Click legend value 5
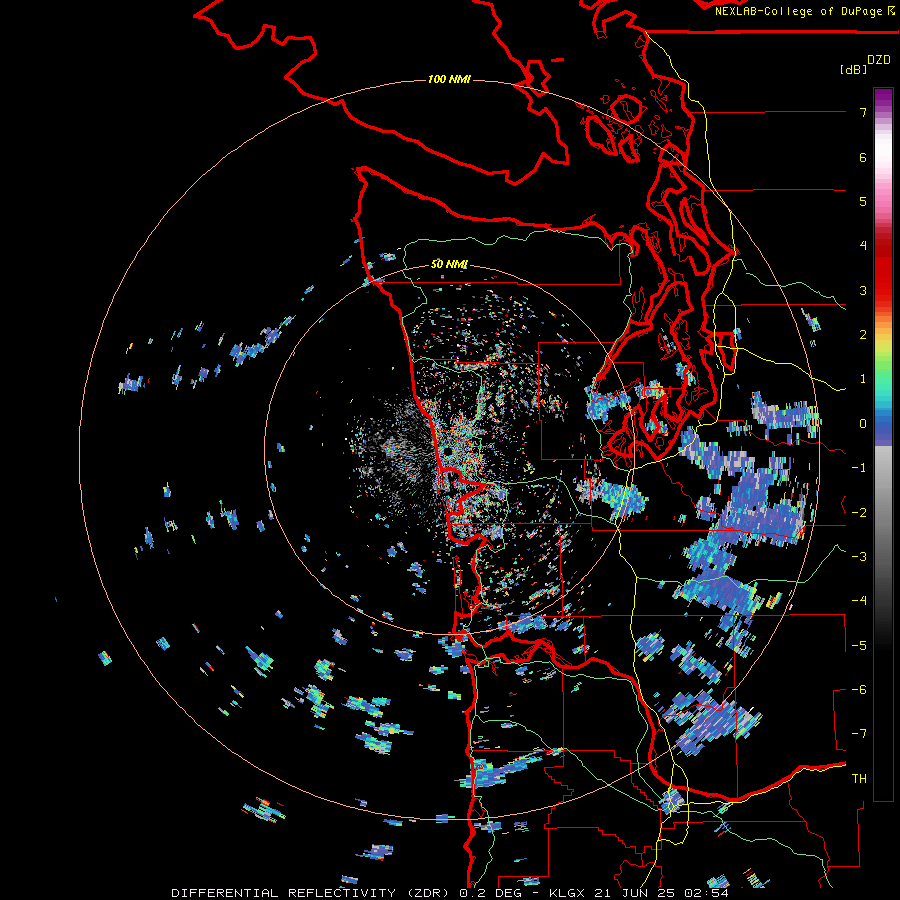Viewport: 900px width, 900px height. pyautogui.click(x=863, y=201)
